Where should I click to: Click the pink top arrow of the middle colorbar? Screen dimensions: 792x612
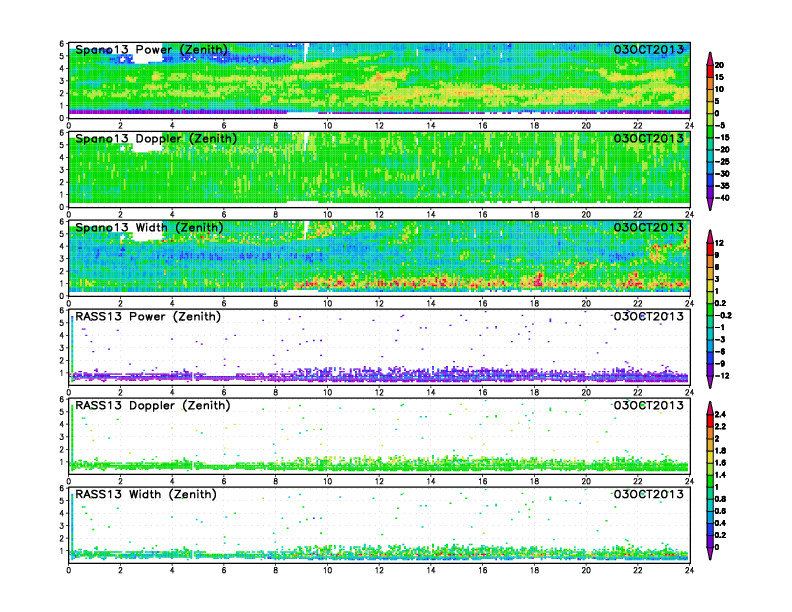pos(710,236)
